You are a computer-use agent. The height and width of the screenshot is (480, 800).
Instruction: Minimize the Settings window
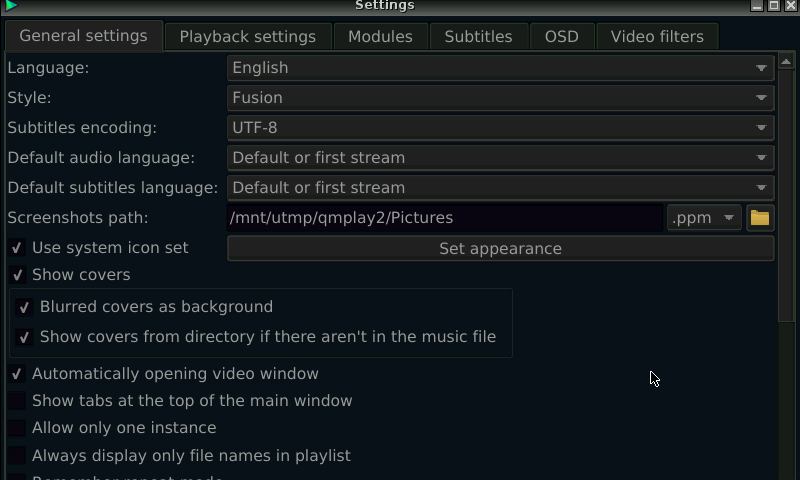coord(757,5)
